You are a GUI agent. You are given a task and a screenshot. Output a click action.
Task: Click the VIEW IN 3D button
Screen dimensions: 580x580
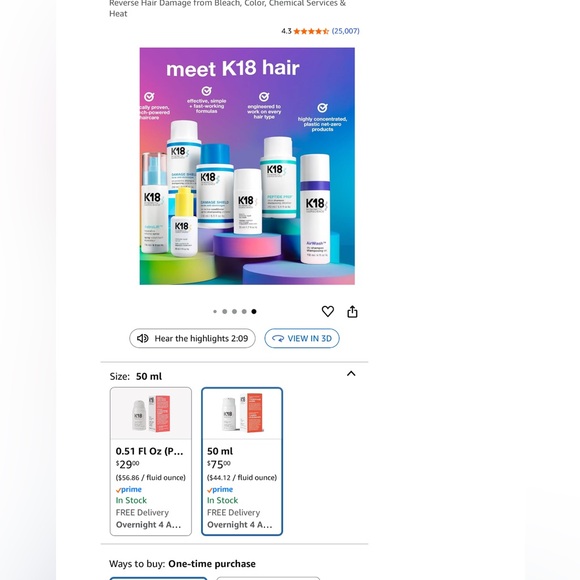tap(302, 338)
